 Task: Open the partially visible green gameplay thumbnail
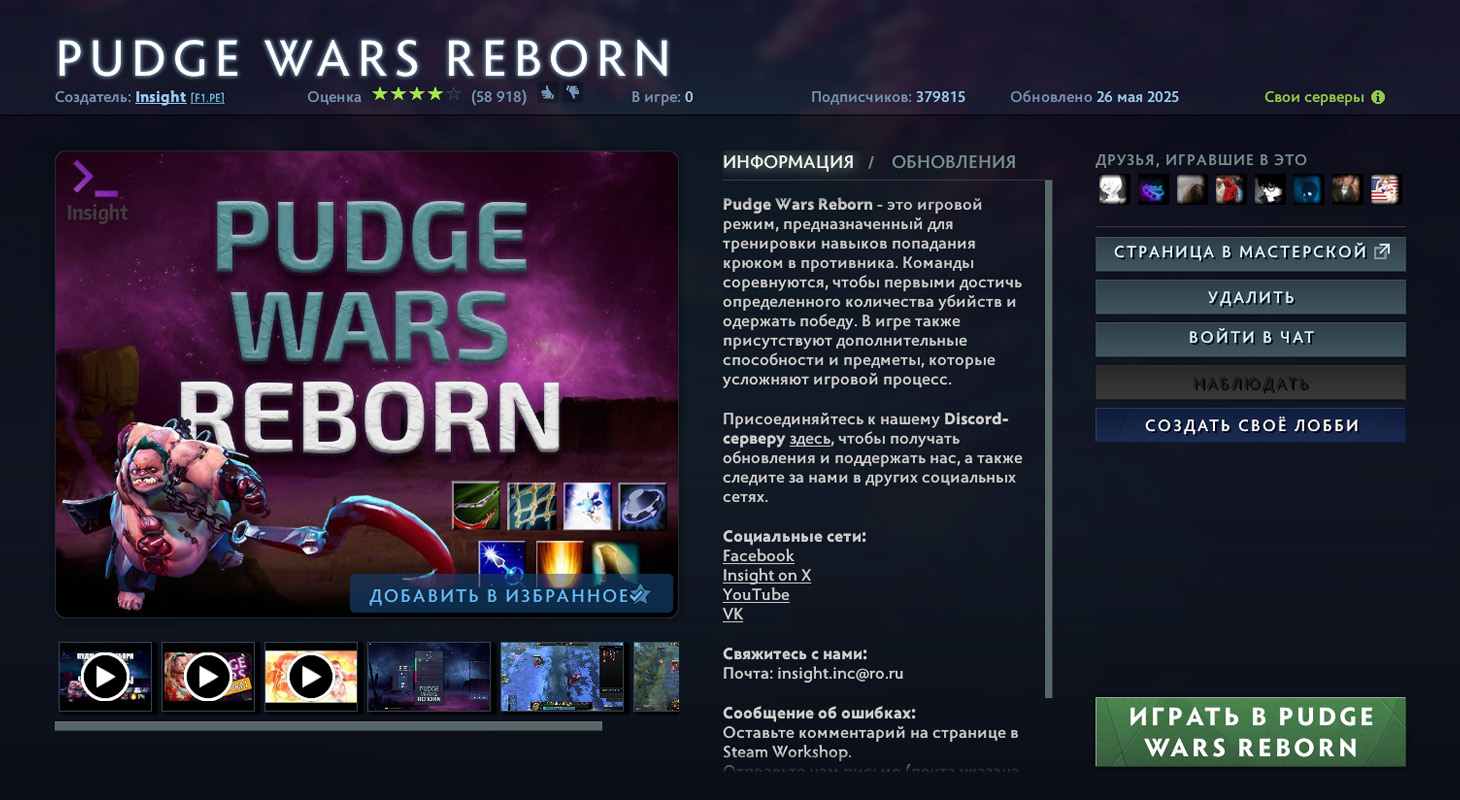tap(656, 677)
